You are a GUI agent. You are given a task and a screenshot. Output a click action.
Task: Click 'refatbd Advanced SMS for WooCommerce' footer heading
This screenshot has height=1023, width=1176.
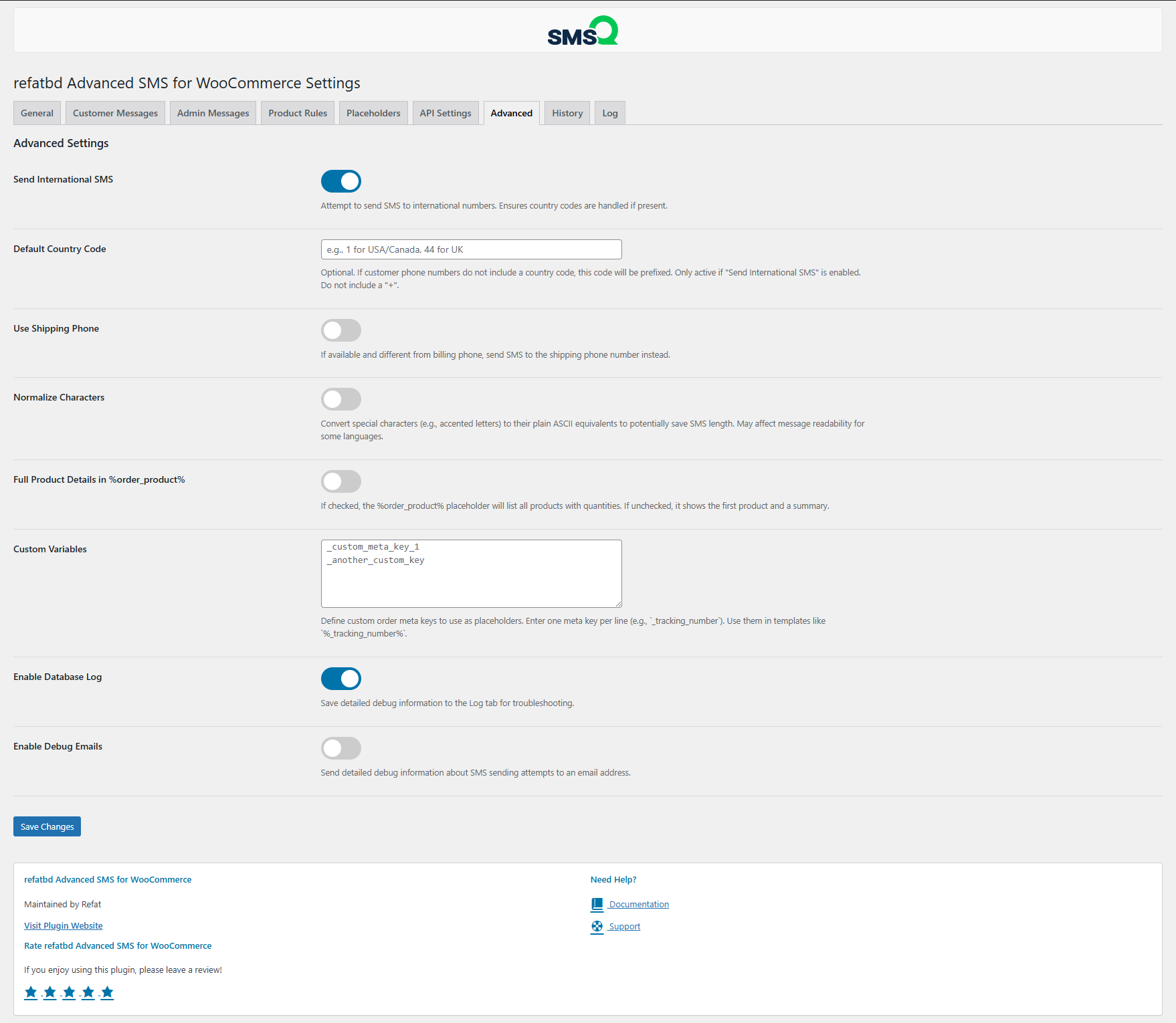click(108, 880)
